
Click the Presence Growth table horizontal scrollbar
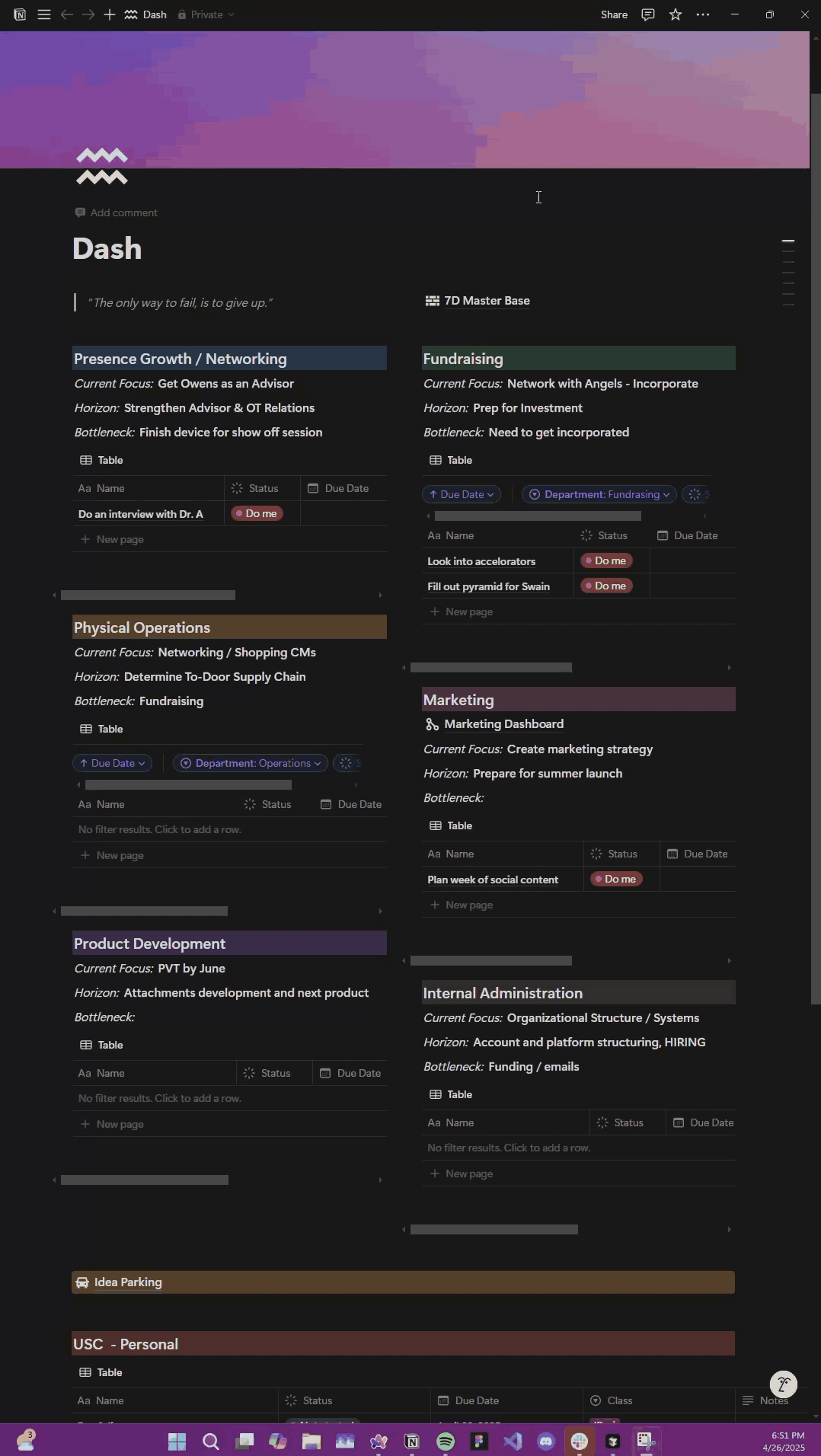pos(148,595)
